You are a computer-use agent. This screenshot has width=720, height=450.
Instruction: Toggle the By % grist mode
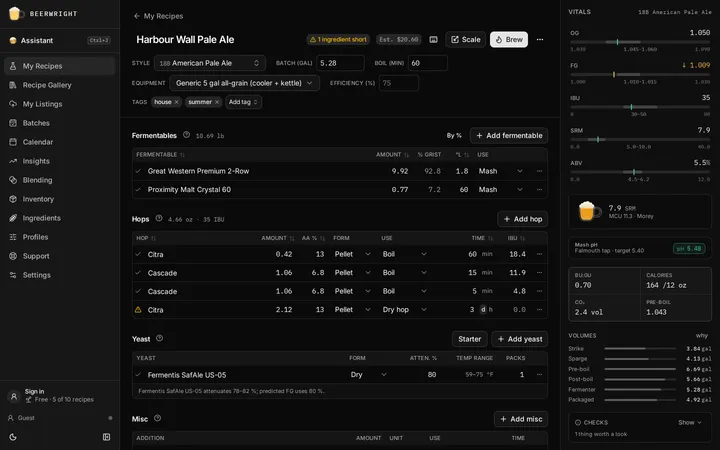454,135
